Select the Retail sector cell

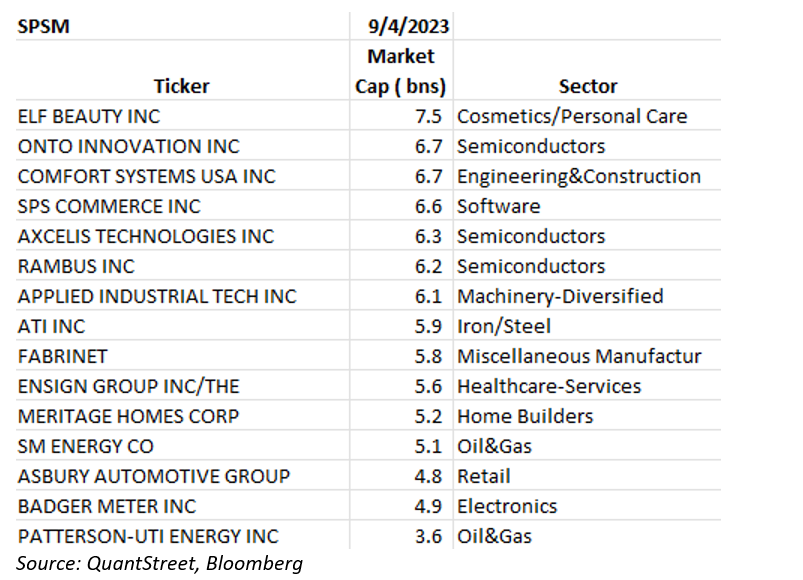point(484,476)
